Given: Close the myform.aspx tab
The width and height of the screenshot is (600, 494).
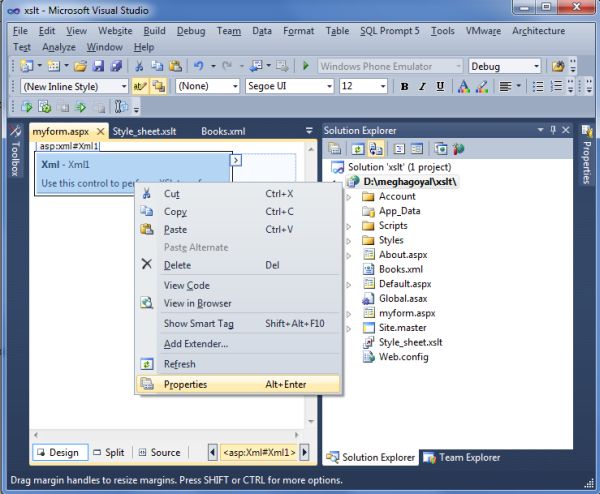Looking at the screenshot, I should (100, 131).
